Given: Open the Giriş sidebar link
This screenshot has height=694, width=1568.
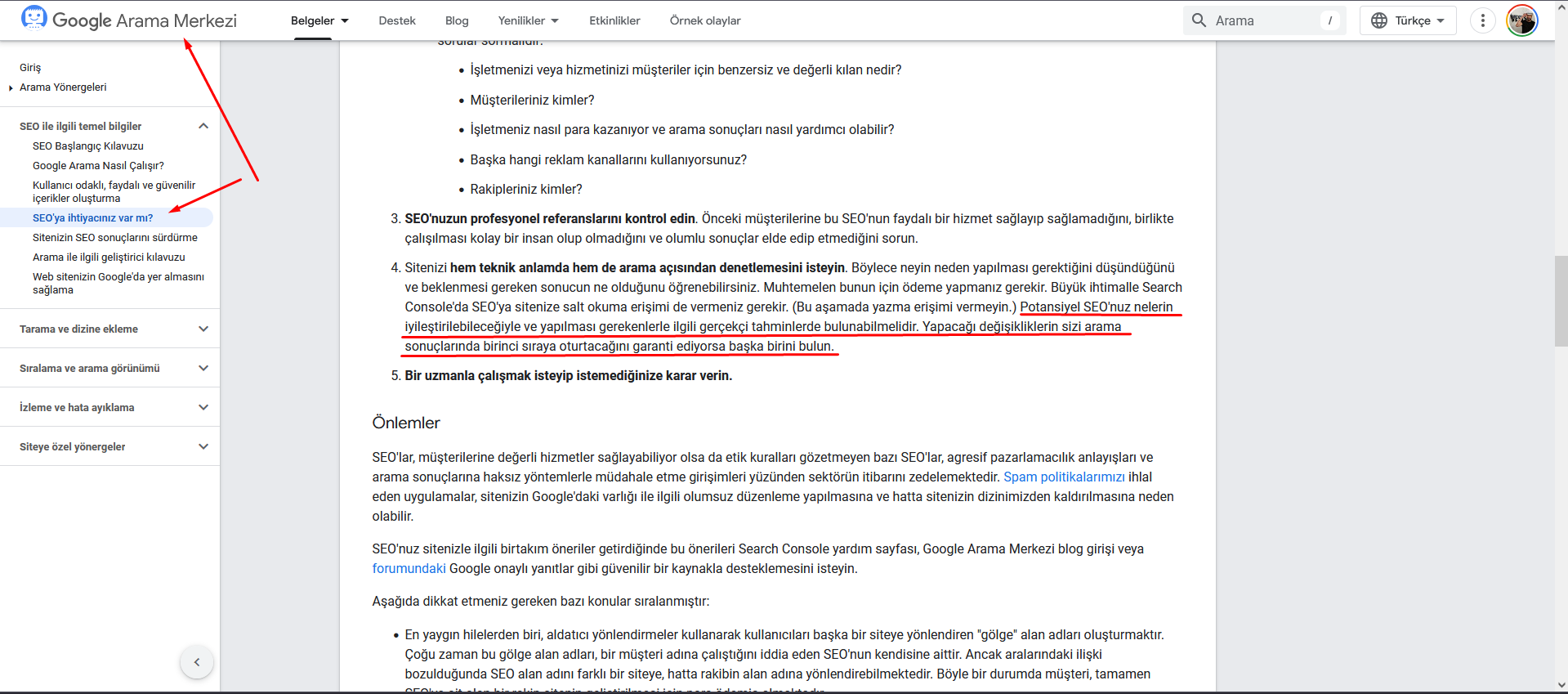Looking at the screenshot, I should click(x=30, y=68).
